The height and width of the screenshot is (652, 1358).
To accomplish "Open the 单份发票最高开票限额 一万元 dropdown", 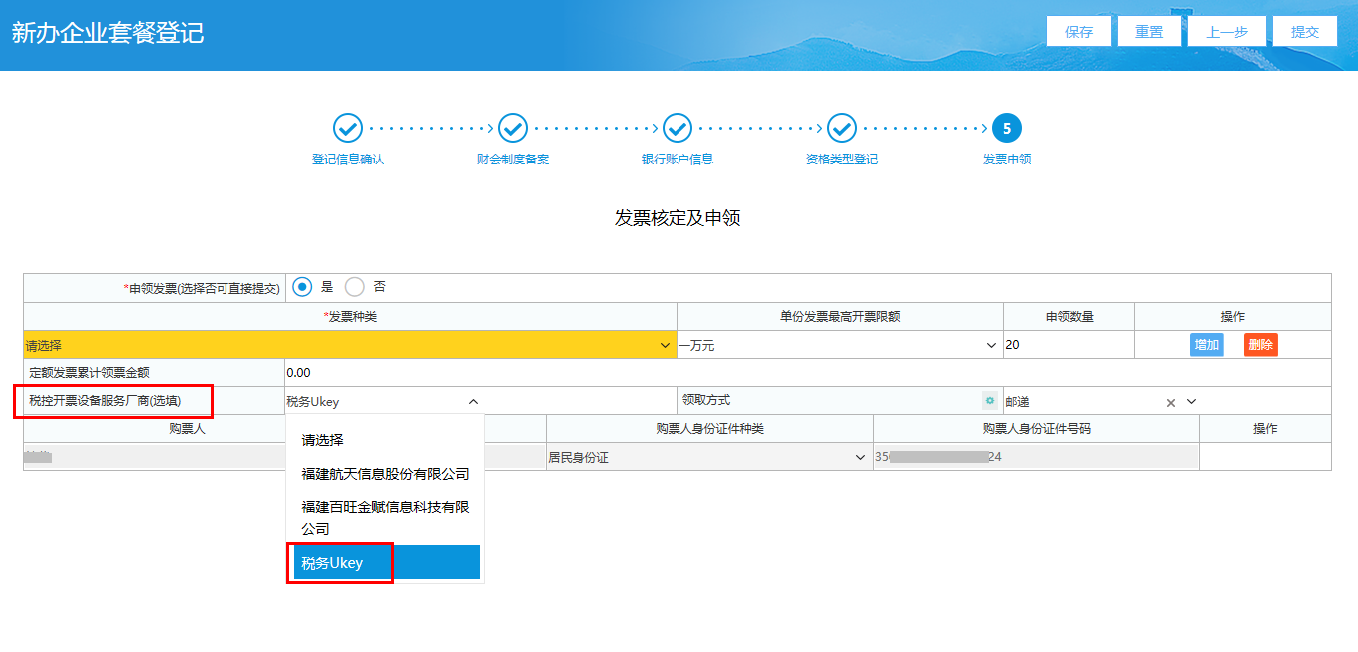I will (x=839, y=345).
